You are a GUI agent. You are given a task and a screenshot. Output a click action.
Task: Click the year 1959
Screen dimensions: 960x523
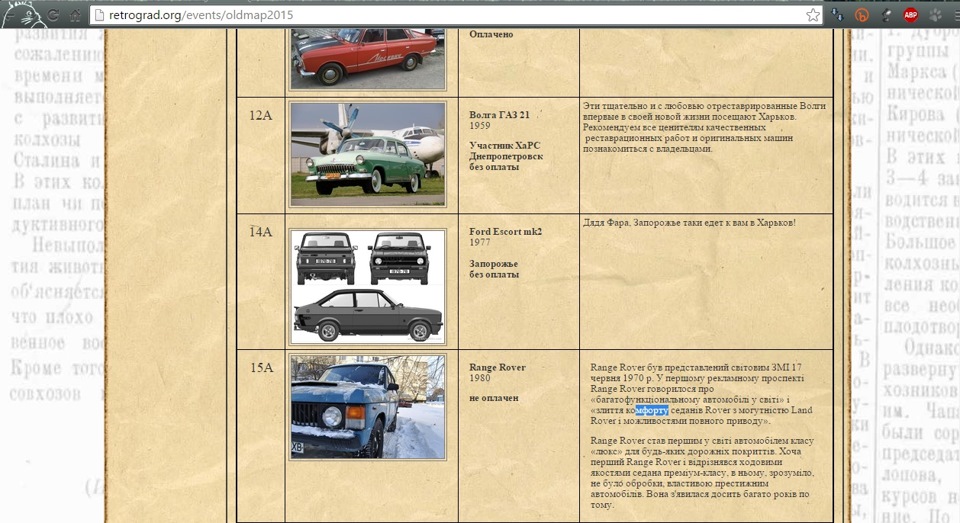[x=479, y=126]
